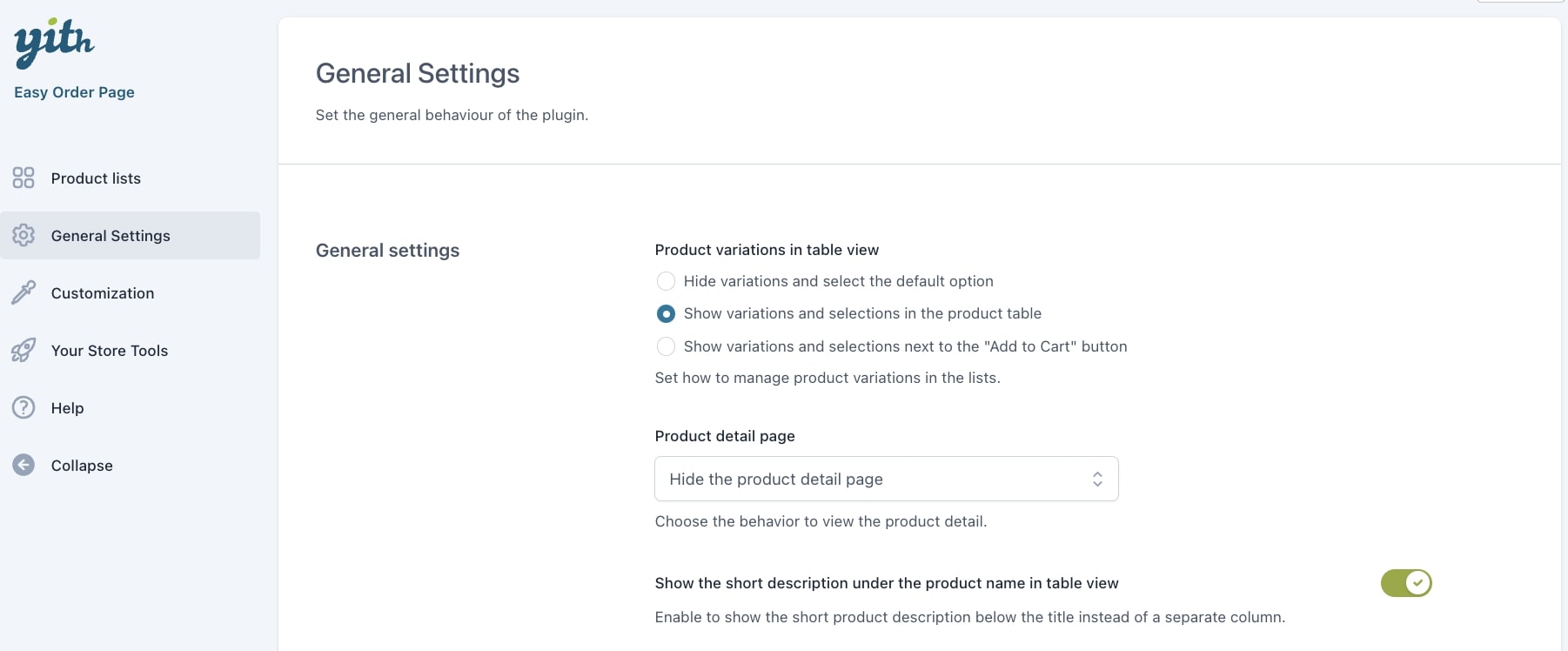Click the Collapse arrow icon
Screen dimensions: 1568x651
click(23, 465)
